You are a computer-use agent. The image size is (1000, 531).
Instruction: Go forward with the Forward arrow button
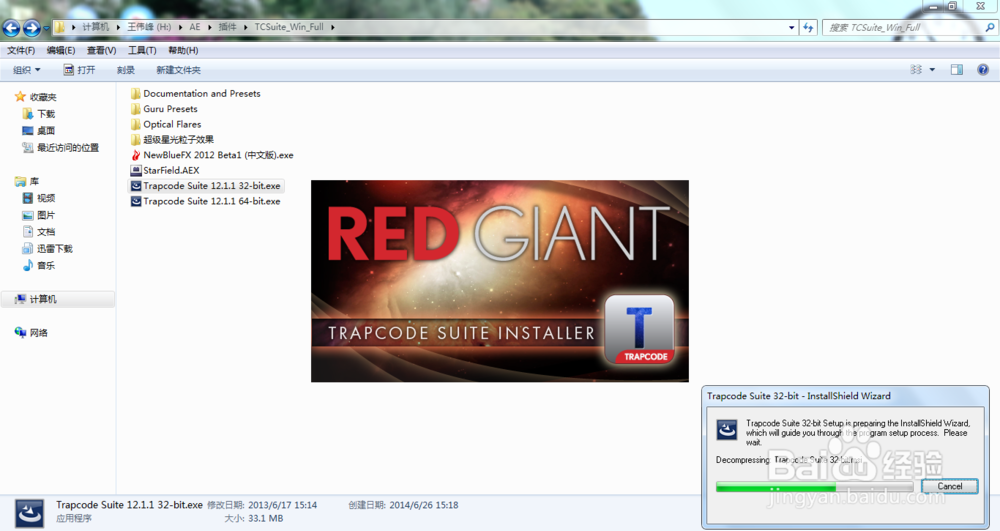31,27
